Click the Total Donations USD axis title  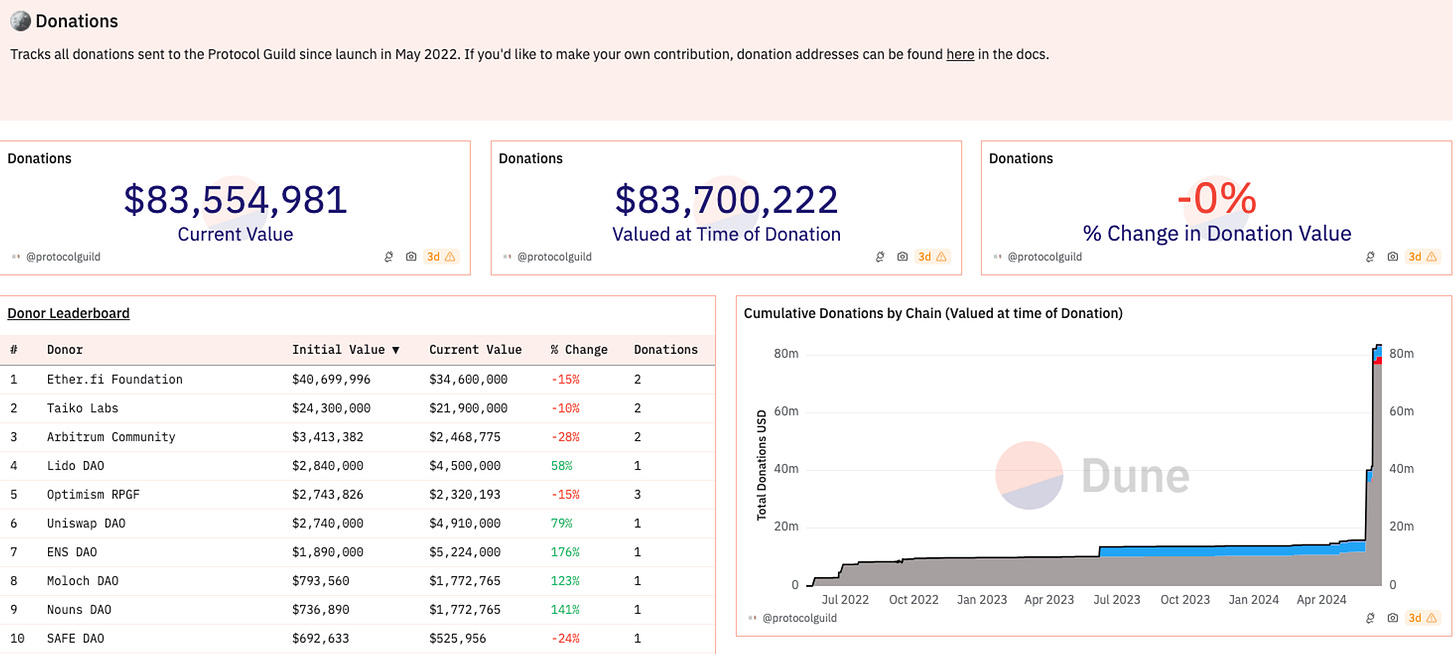762,464
